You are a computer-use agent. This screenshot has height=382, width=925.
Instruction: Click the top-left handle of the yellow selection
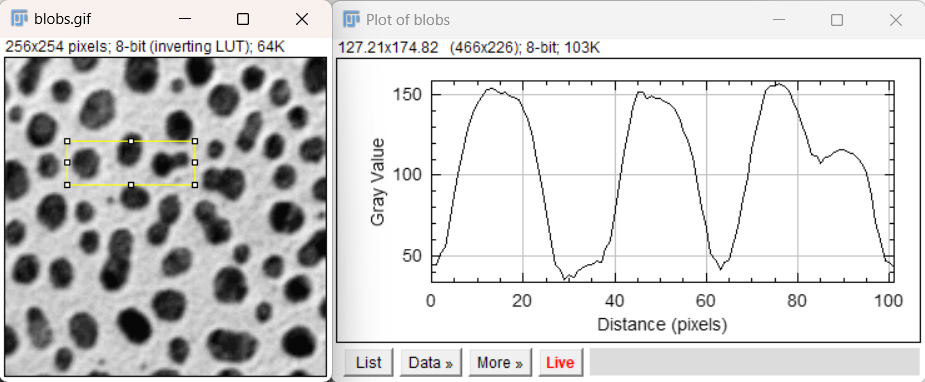pyautogui.click(x=67, y=141)
